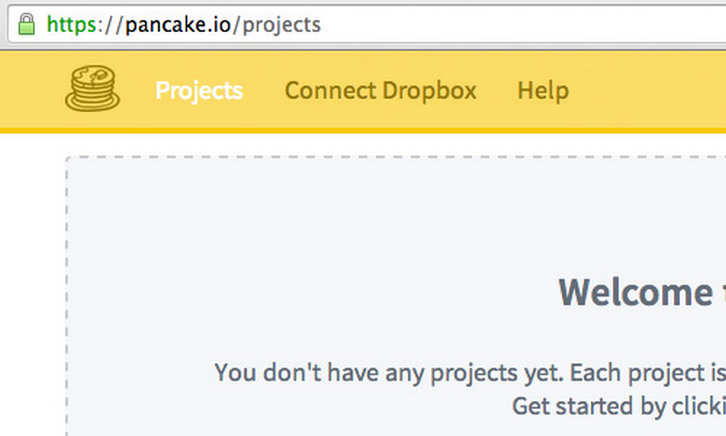
Task: Click the dashed left border of the panel
Action: pyautogui.click(x=67, y=300)
